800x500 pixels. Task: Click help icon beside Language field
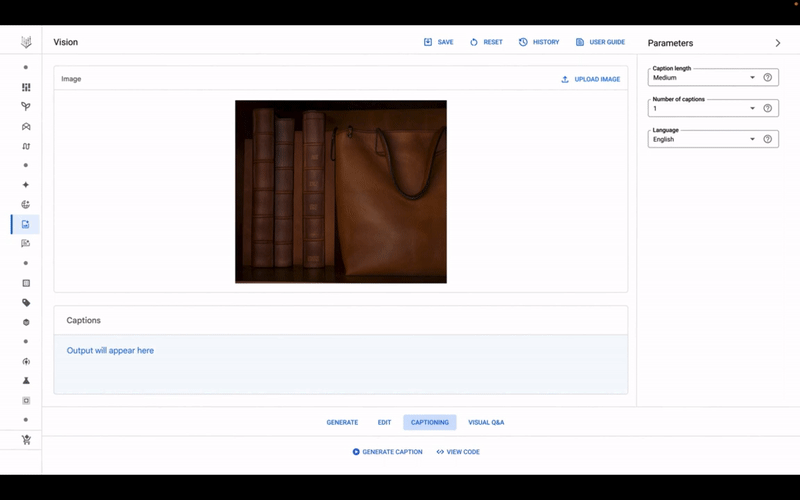click(x=768, y=140)
